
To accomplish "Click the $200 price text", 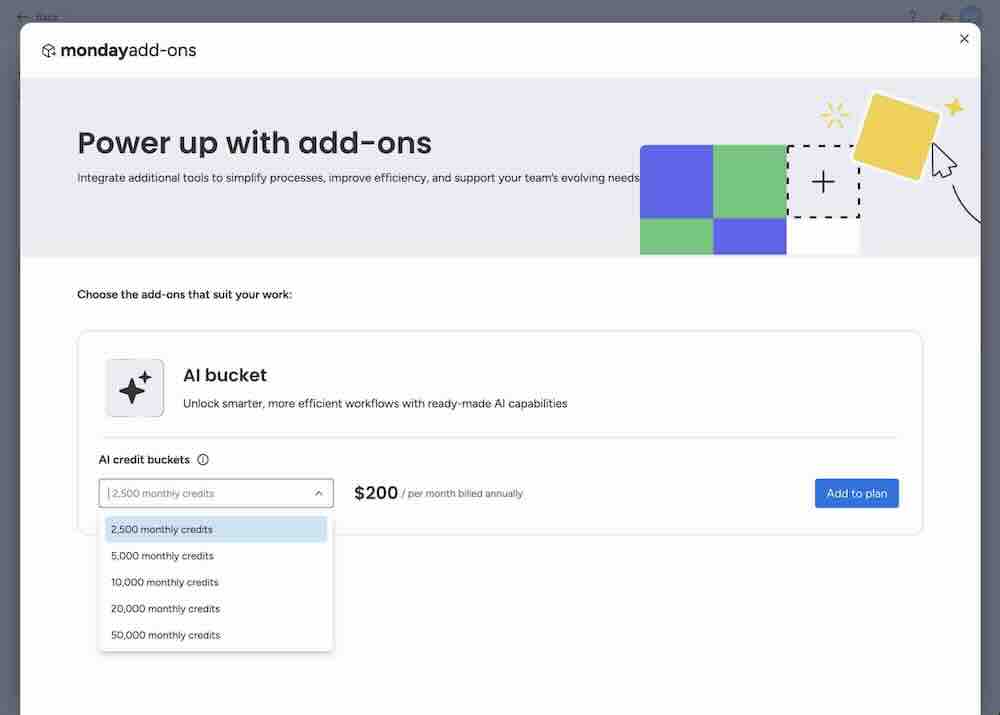I will (376, 493).
